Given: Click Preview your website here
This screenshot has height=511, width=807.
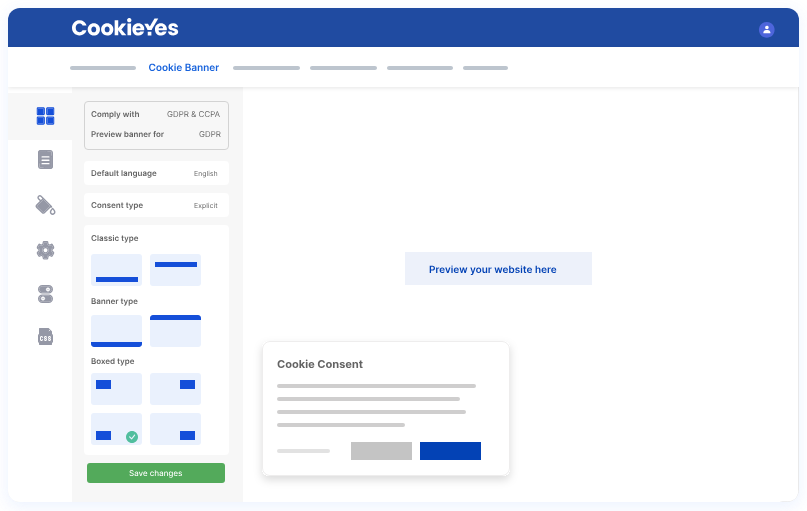Looking at the screenshot, I should (498, 269).
